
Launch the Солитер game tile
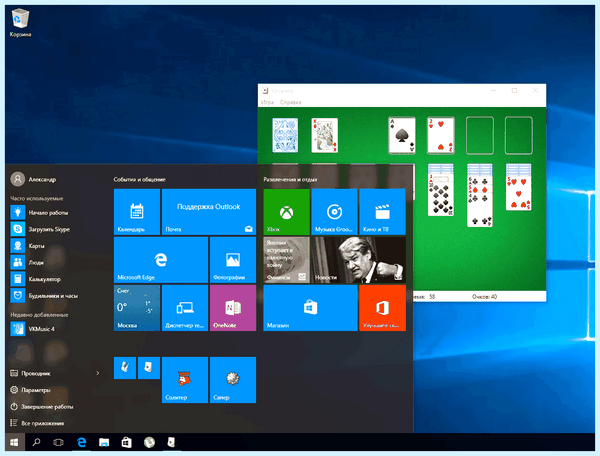185,380
